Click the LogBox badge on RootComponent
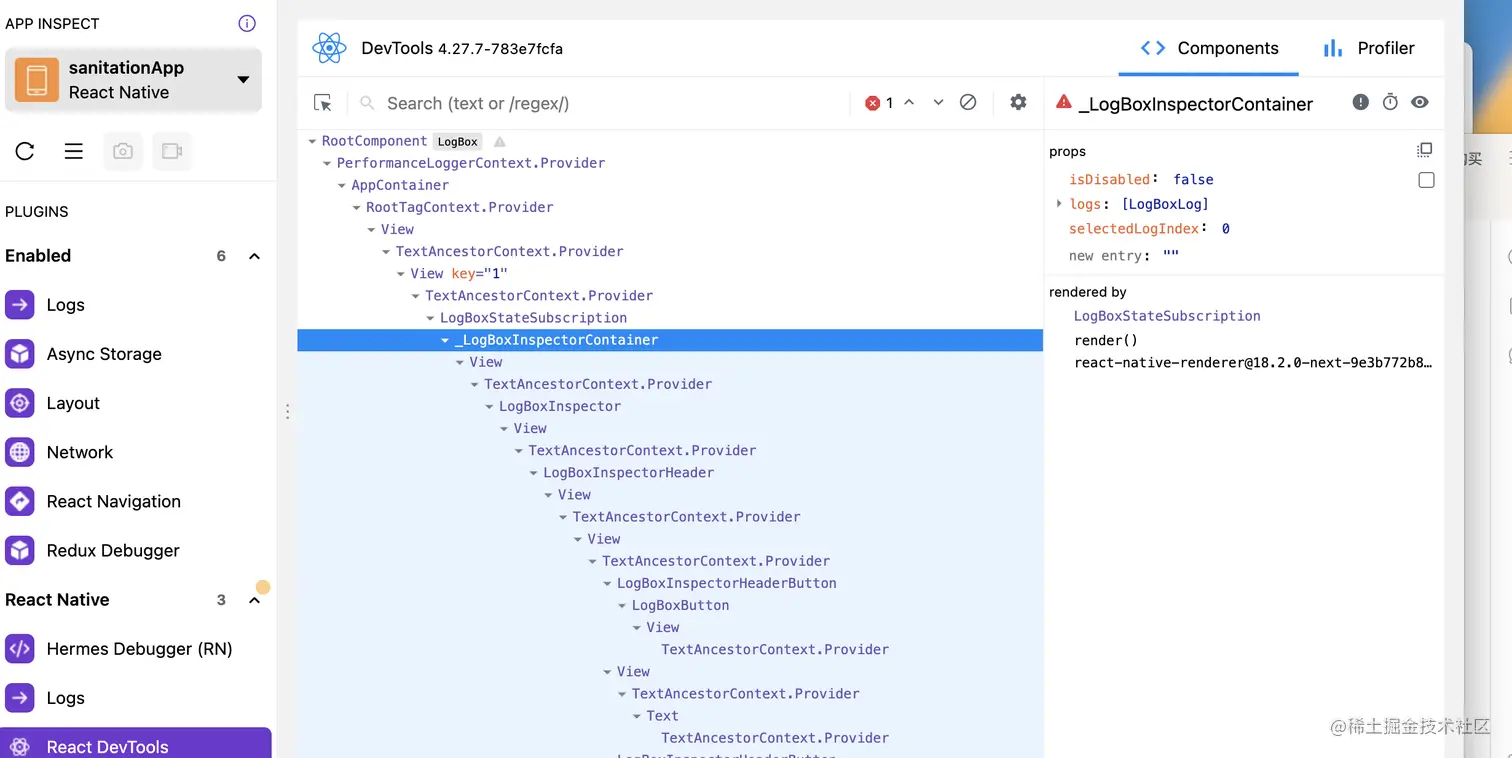The width and height of the screenshot is (1512, 758). [x=458, y=141]
